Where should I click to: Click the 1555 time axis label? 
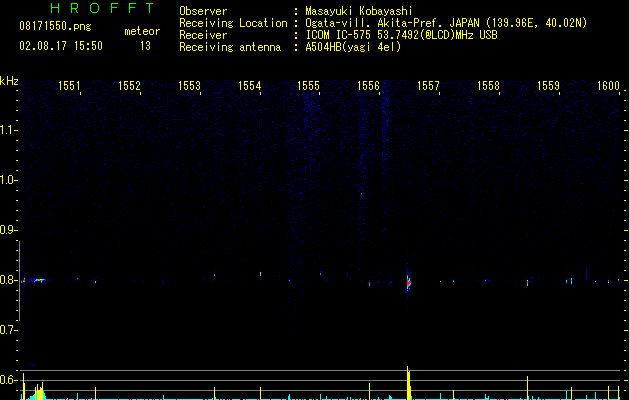tap(308, 85)
